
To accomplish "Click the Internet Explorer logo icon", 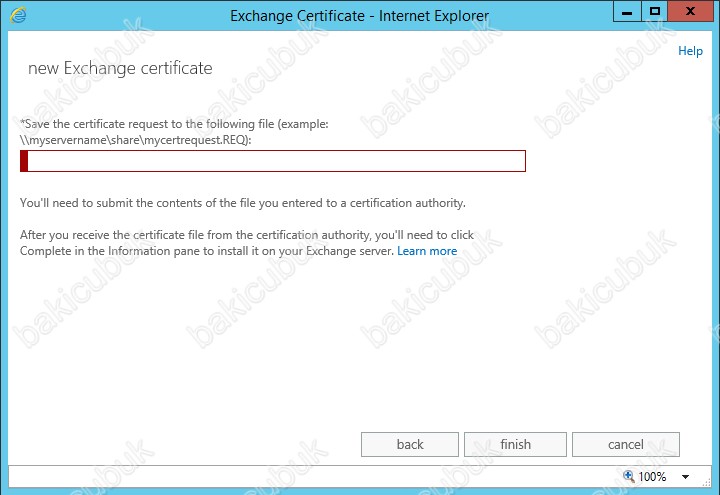I will (x=18, y=15).
